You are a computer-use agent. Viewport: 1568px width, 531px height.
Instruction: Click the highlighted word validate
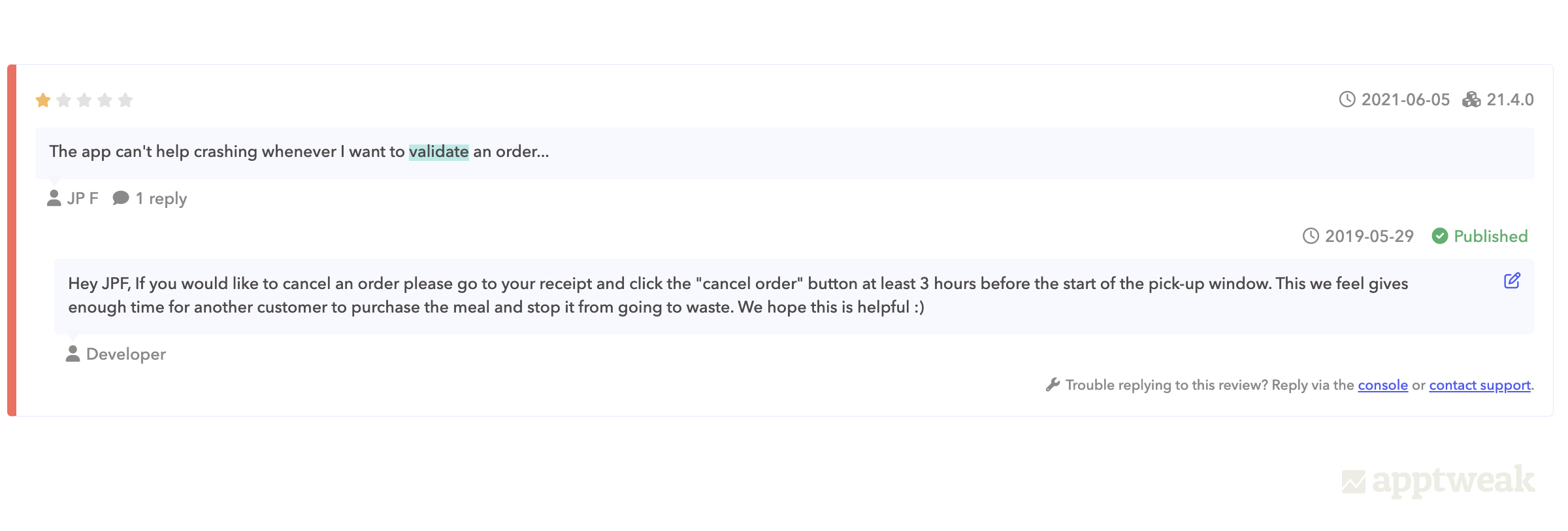[438, 152]
